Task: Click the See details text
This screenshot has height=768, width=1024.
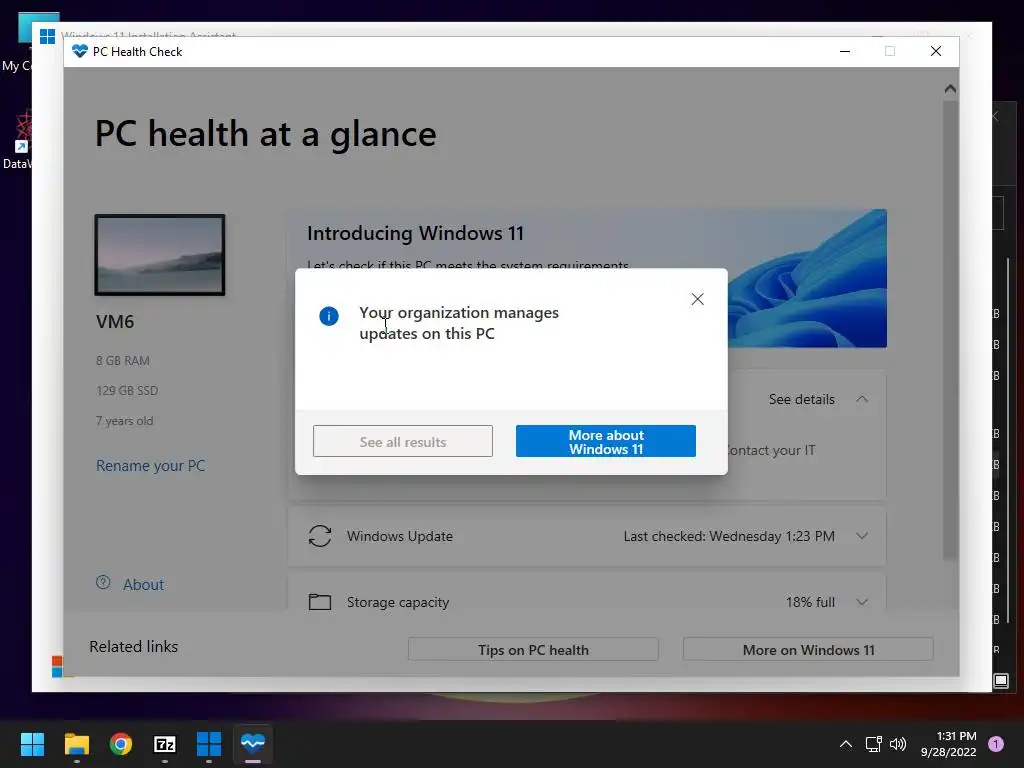Action: [x=801, y=399]
